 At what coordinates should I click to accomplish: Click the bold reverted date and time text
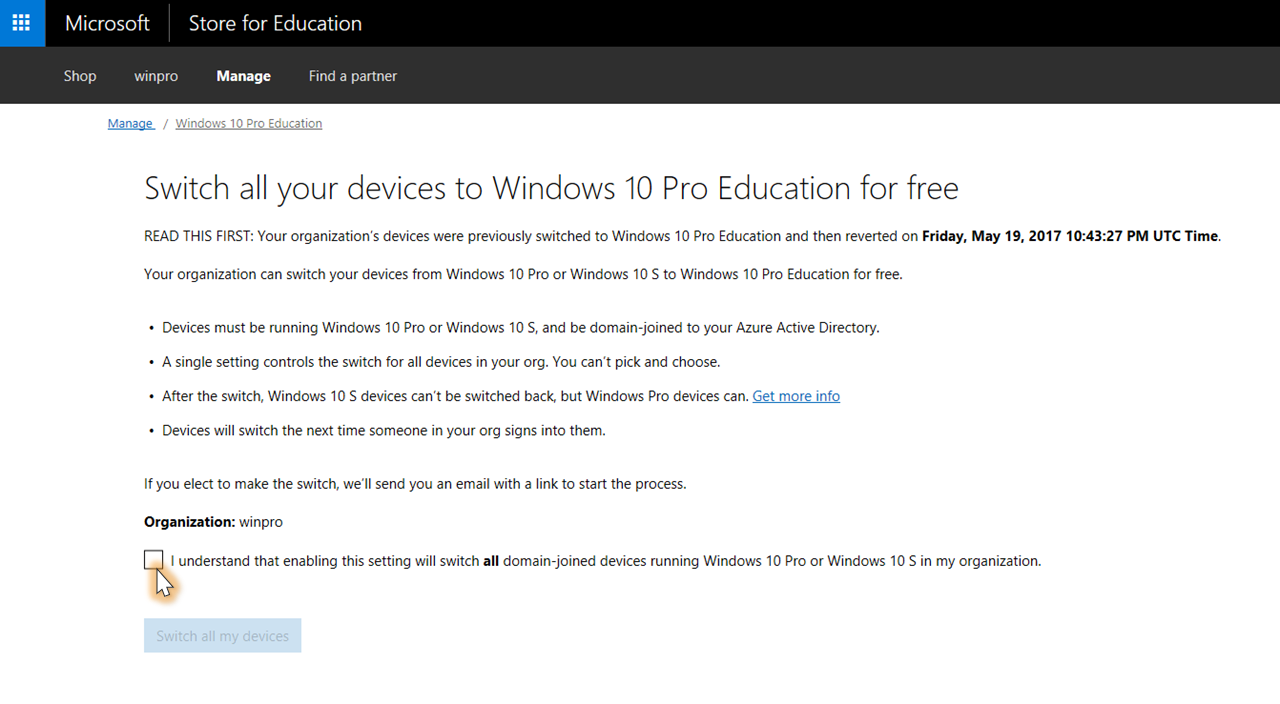[1070, 237]
